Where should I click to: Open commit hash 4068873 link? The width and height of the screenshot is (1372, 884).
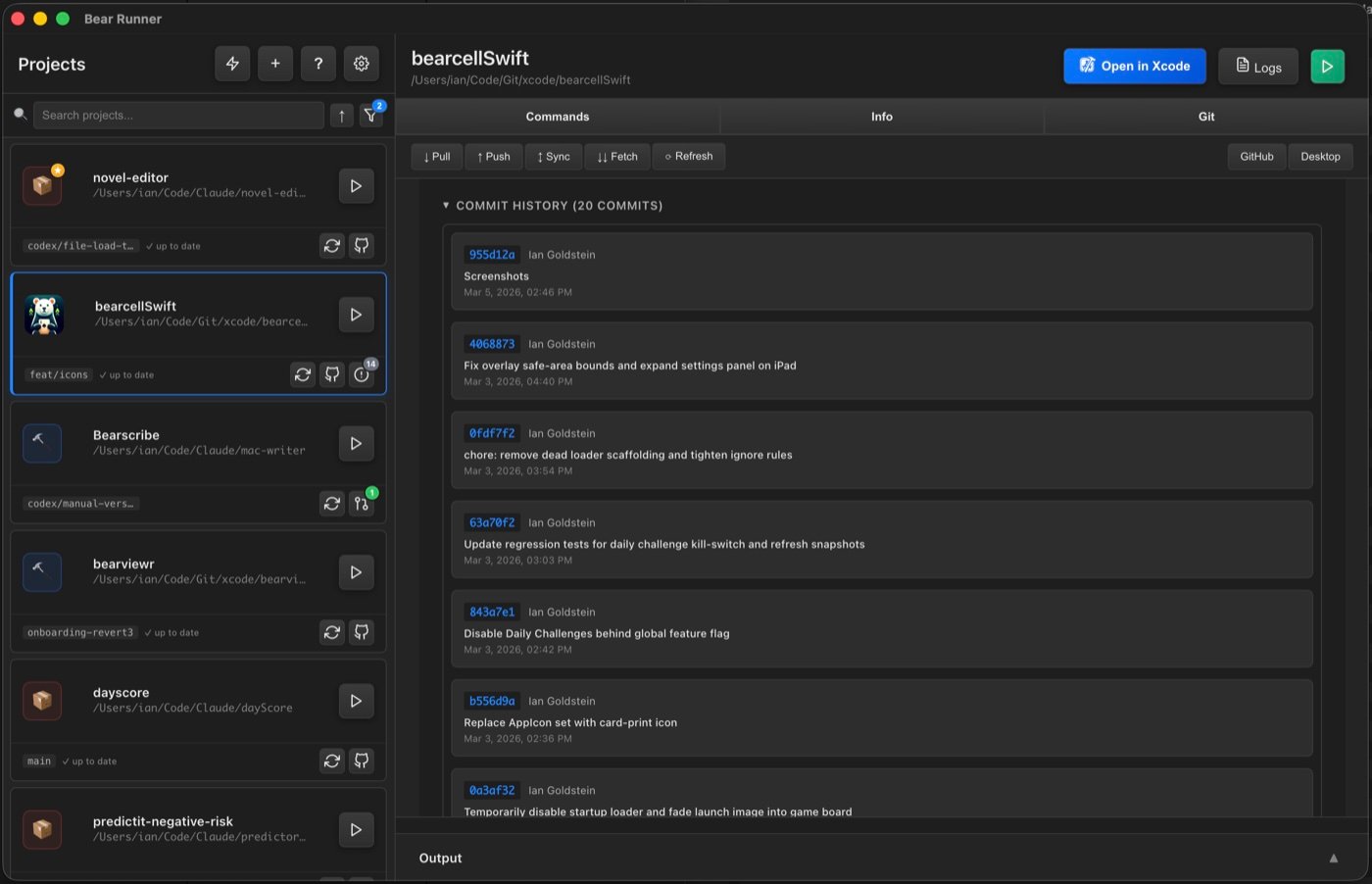click(x=491, y=344)
